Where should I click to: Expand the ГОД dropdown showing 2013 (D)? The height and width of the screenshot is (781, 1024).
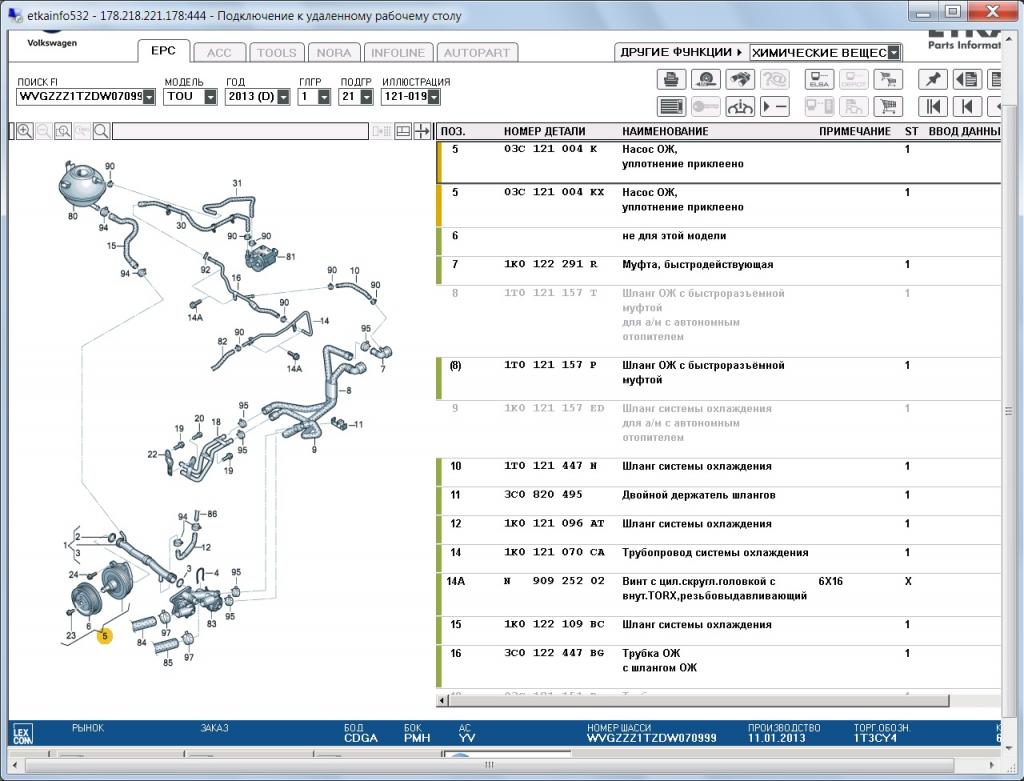[x=283, y=97]
